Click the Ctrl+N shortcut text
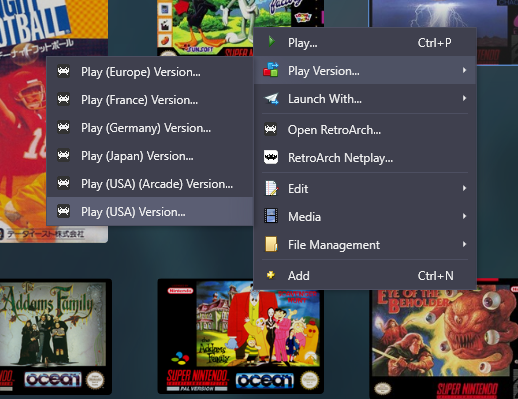This screenshot has width=518, height=399. 435,276
